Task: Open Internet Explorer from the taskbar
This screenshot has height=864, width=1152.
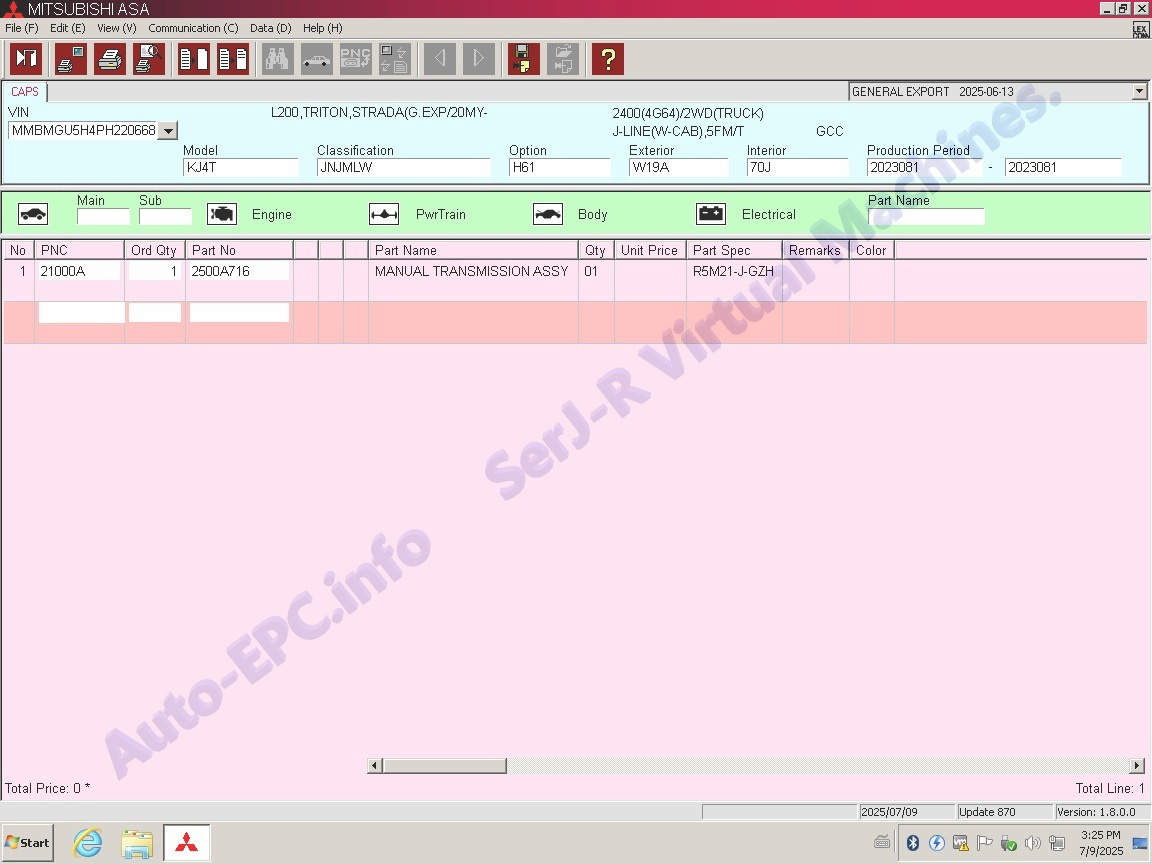Action: tap(88, 843)
